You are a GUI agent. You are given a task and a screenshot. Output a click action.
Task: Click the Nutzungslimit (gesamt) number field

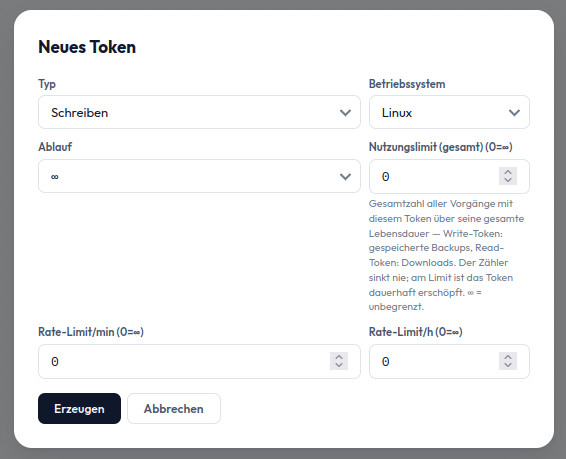[449, 176]
